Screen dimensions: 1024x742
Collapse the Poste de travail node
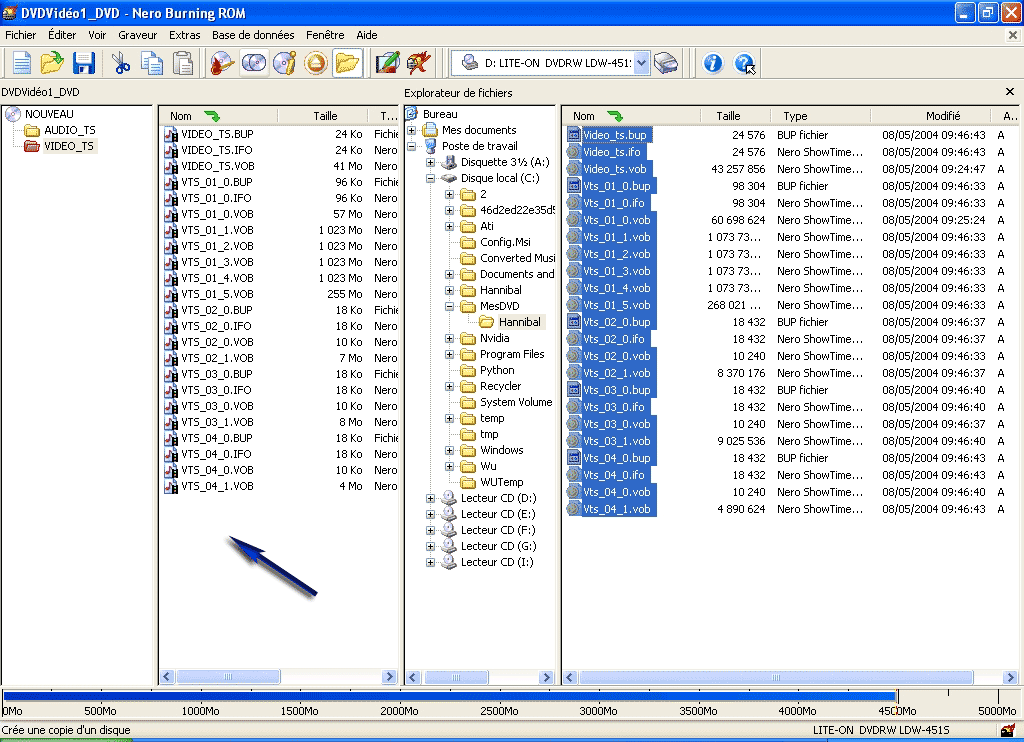point(411,146)
